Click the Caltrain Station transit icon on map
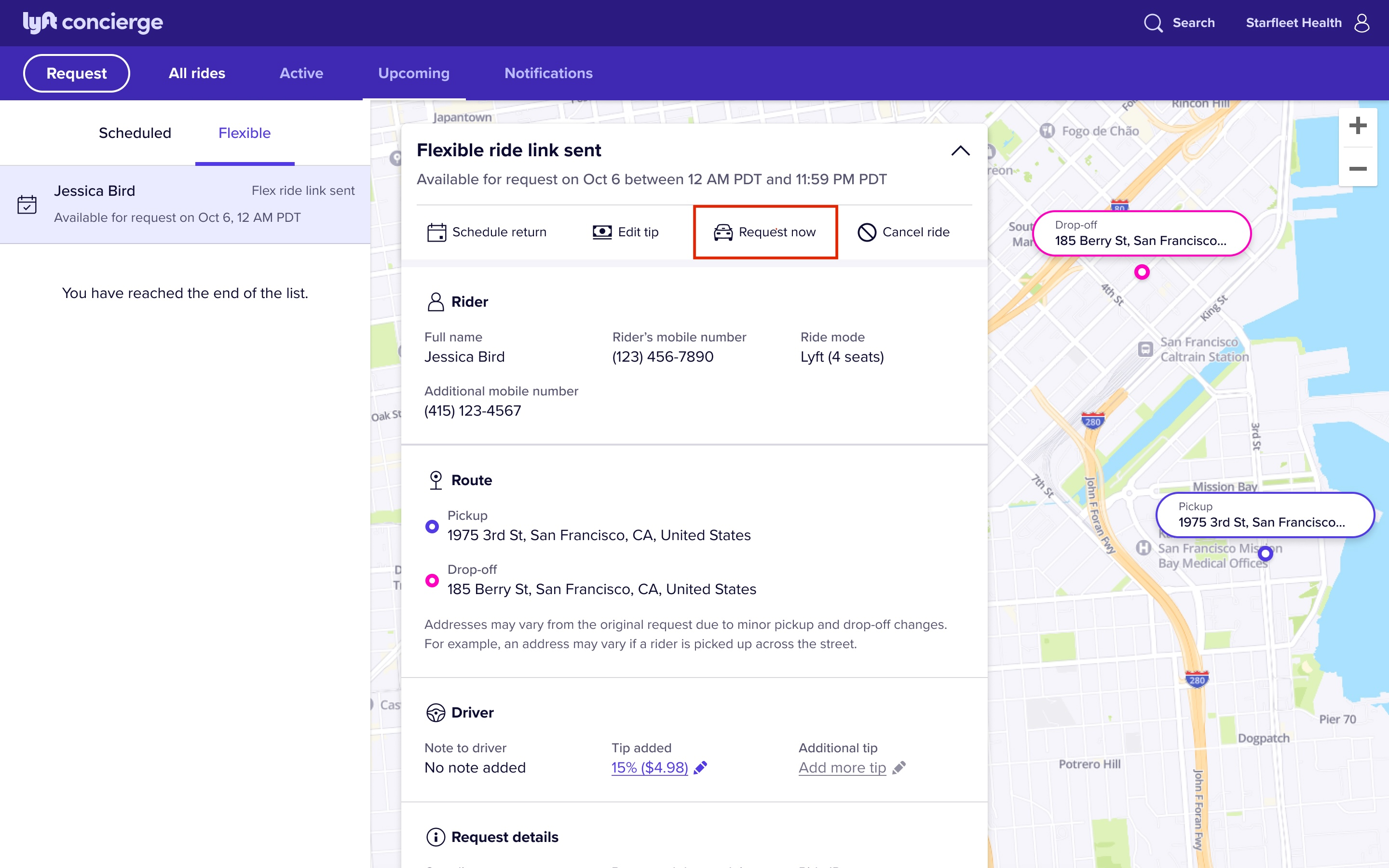 coord(1145,349)
